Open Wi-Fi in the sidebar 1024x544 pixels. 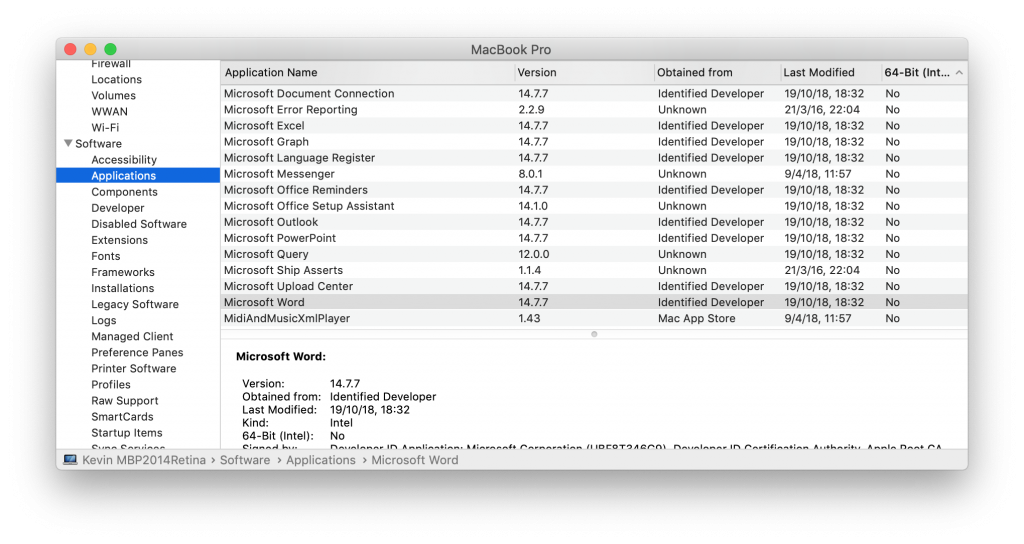tap(105, 127)
